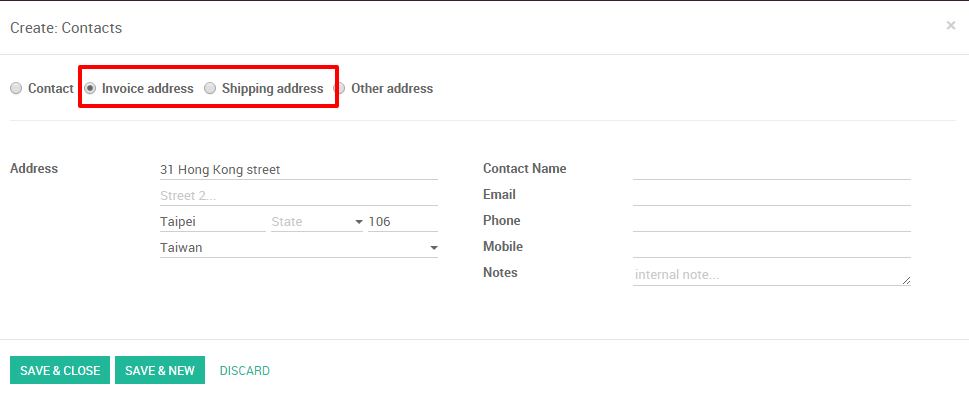
Task: Click the Mobile label
Action: pyautogui.click(x=503, y=246)
